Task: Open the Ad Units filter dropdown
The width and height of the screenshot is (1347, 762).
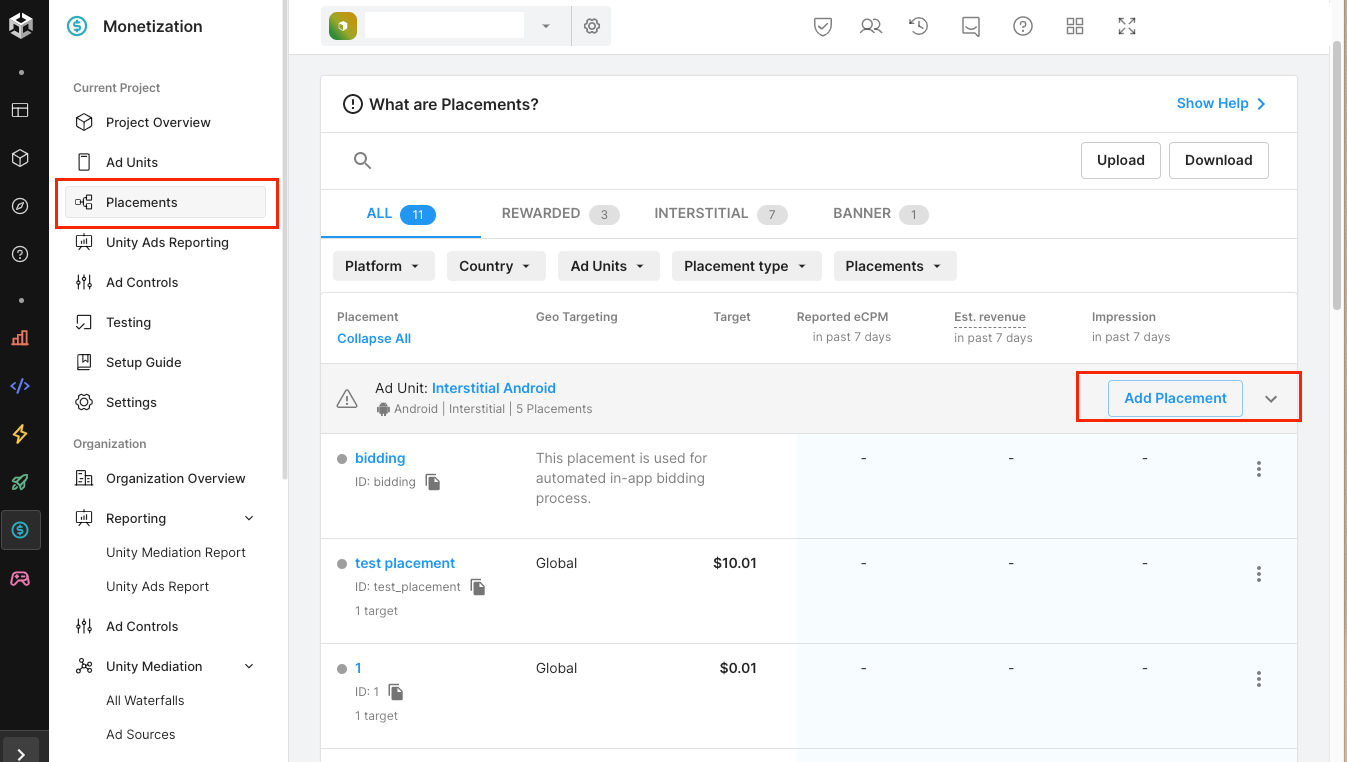Action: [609, 266]
